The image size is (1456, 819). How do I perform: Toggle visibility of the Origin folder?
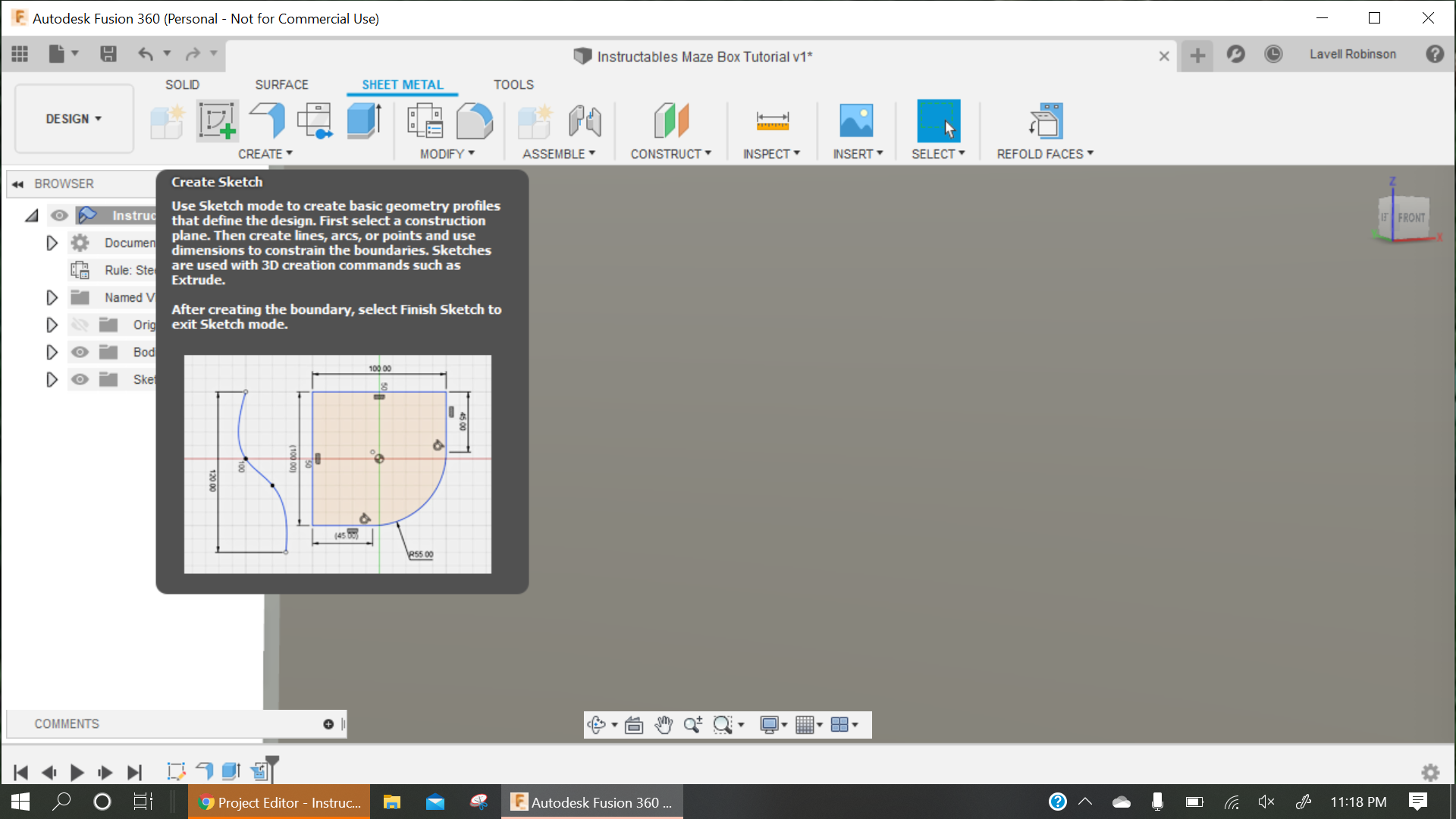pyautogui.click(x=80, y=325)
